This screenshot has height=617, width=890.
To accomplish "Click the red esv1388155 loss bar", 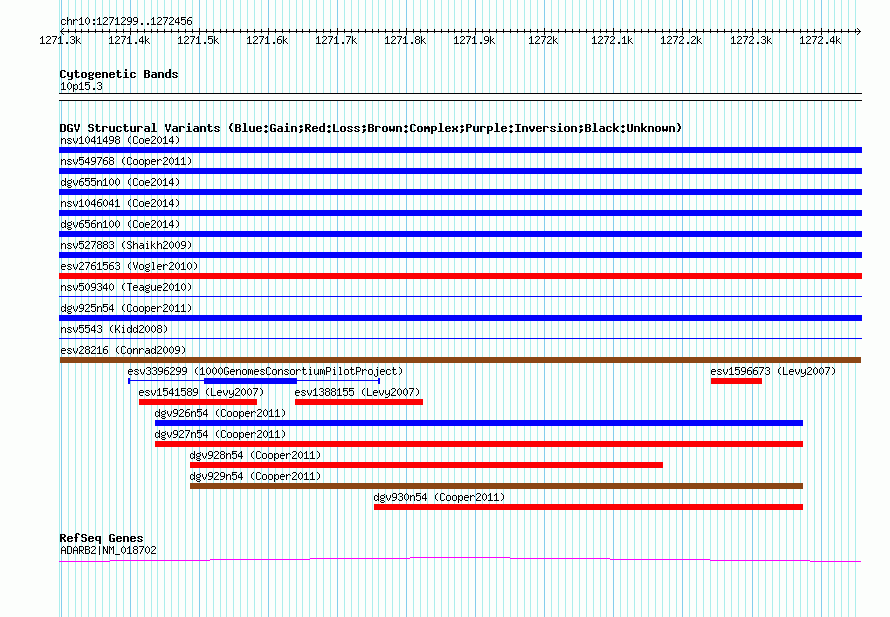I will point(359,402).
